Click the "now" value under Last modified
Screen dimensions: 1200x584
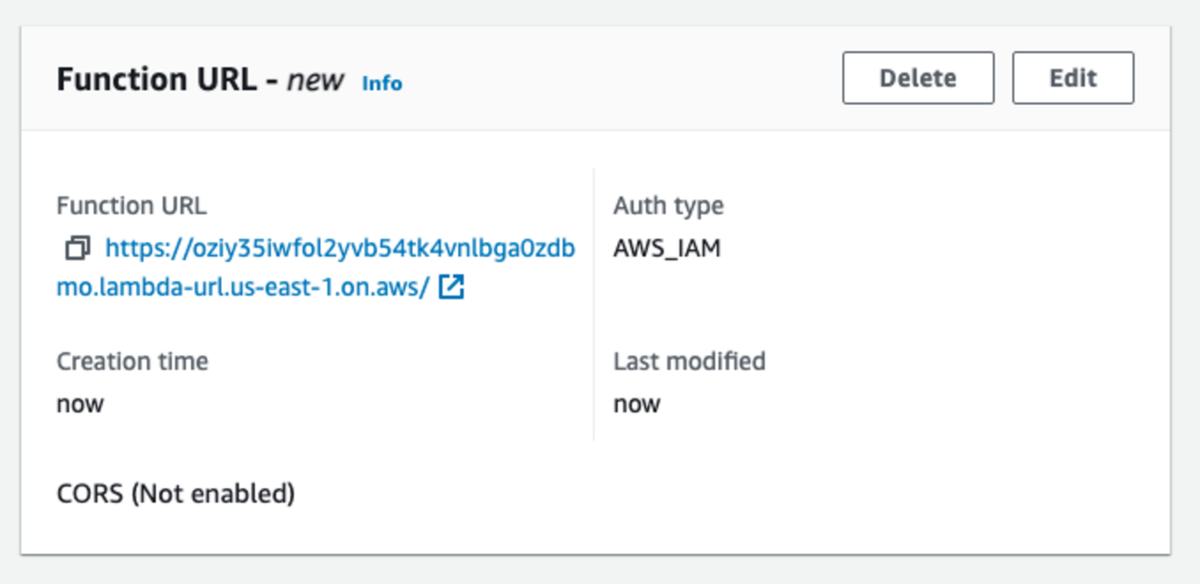click(x=637, y=404)
